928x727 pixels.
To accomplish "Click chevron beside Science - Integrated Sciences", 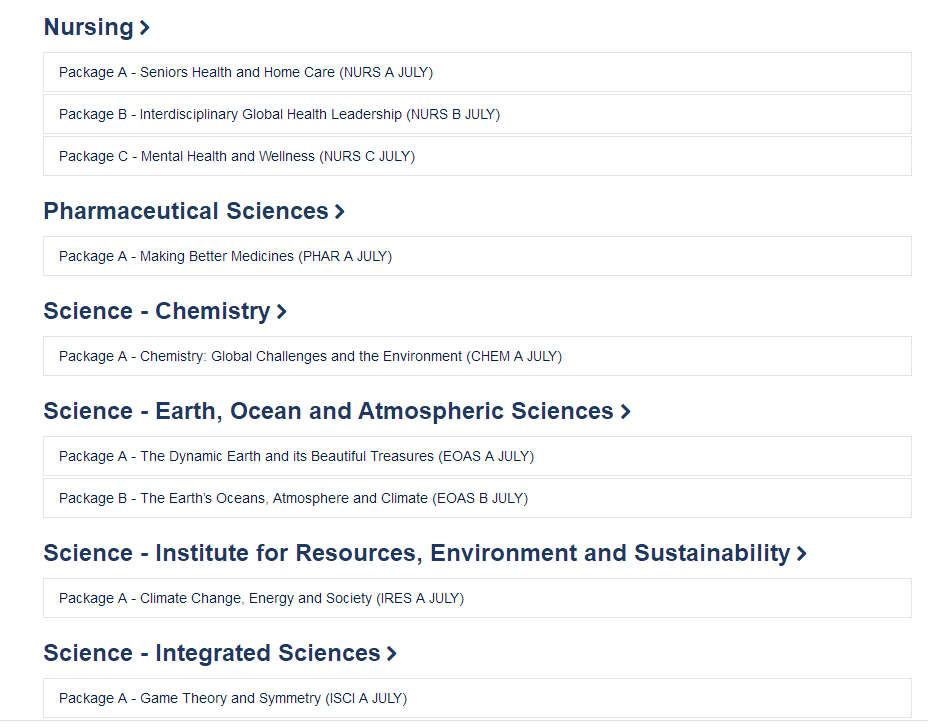I will [x=392, y=654].
